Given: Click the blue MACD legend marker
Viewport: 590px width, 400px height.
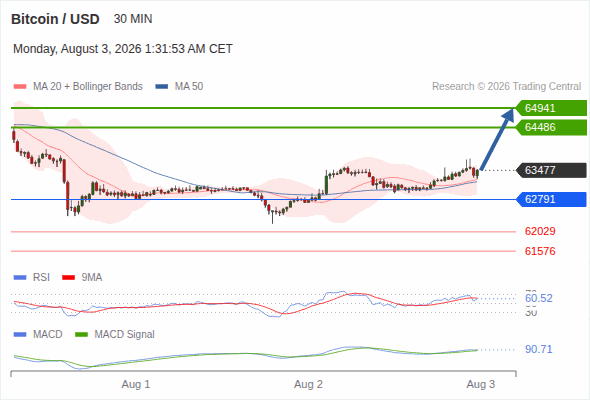Looking at the screenshot, I should (x=20, y=335).
